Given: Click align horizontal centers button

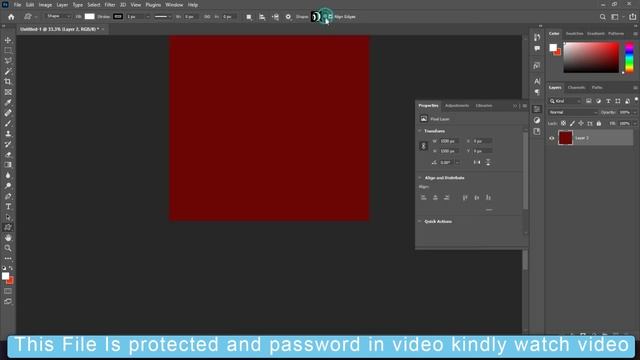Looking at the screenshot, I should (435, 198).
